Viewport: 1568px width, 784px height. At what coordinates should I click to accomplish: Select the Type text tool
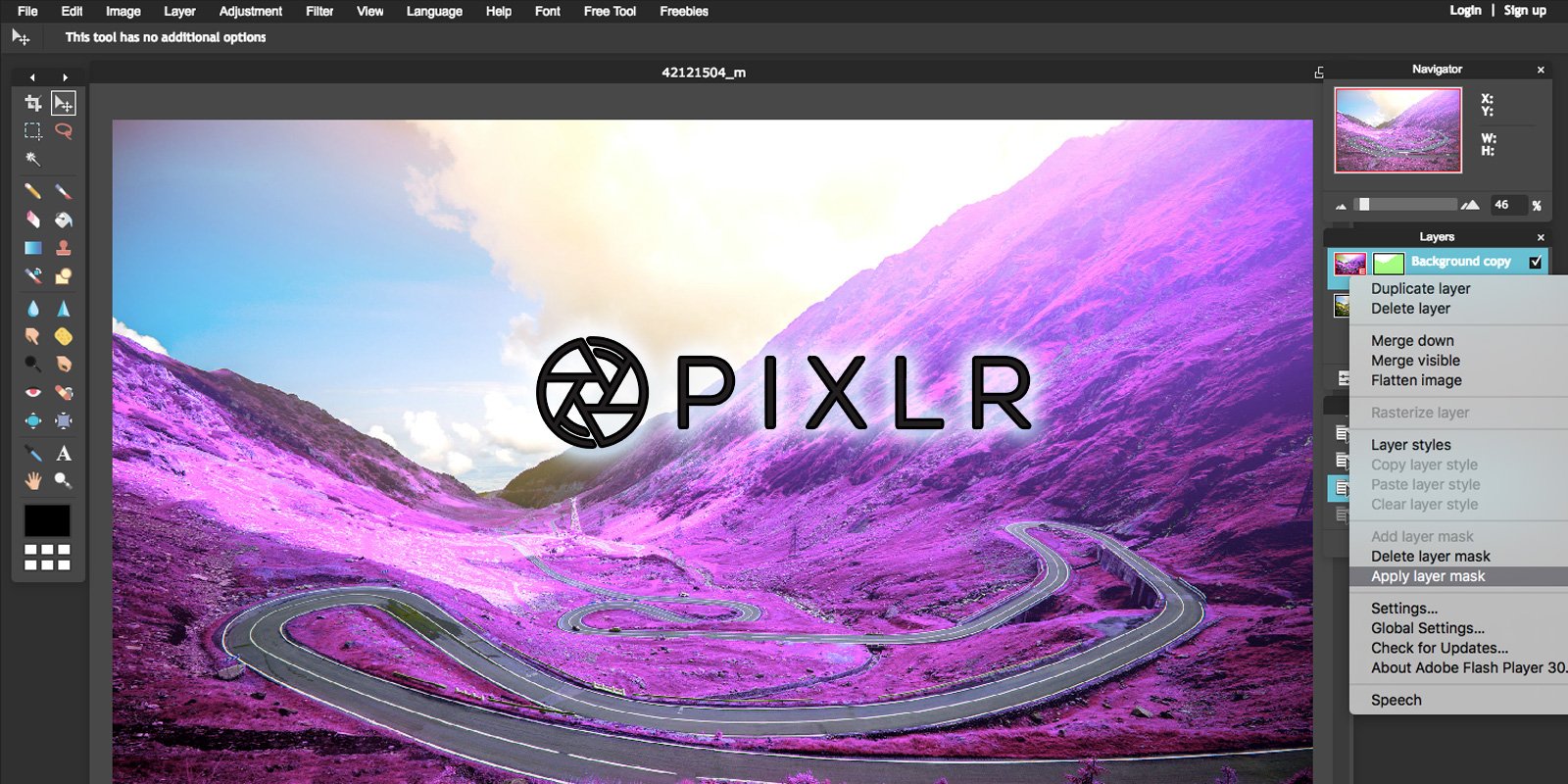click(64, 453)
